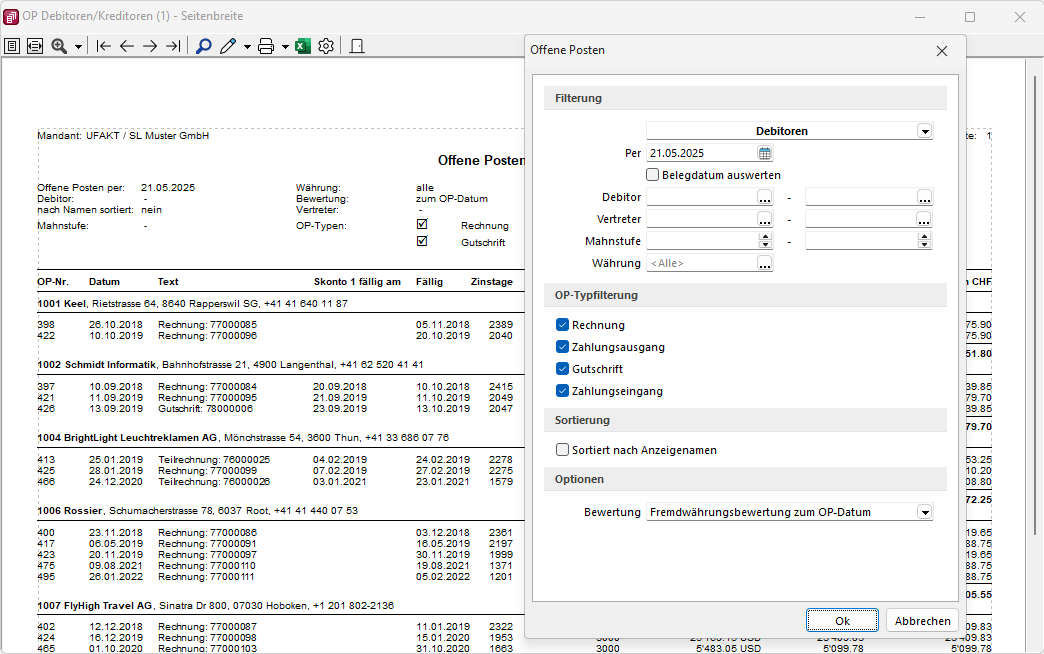Image resolution: width=1044 pixels, height=654 pixels.
Task: Expand the Bewertung combo box
Action: (x=925, y=512)
